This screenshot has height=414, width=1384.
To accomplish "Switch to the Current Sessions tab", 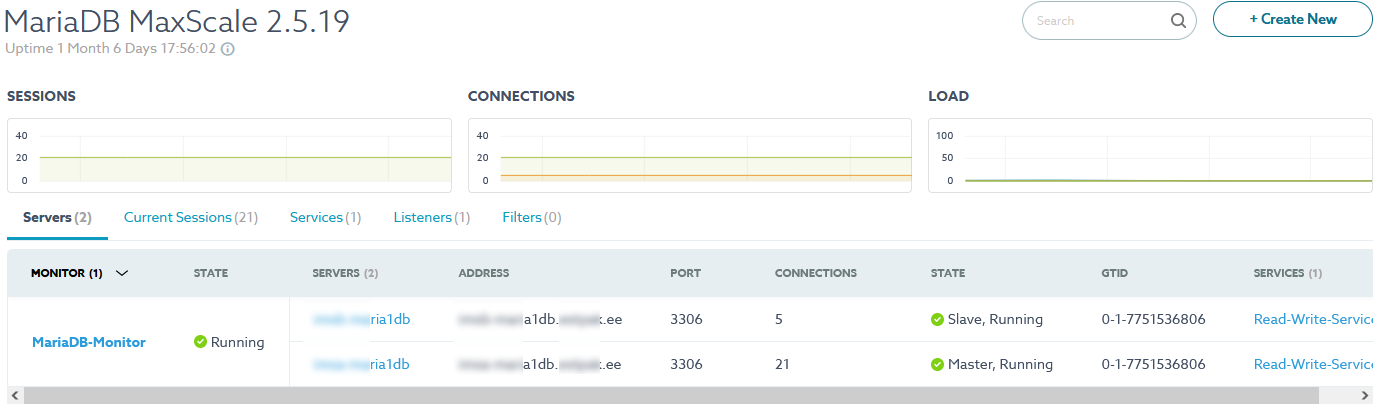I will [x=190, y=217].
